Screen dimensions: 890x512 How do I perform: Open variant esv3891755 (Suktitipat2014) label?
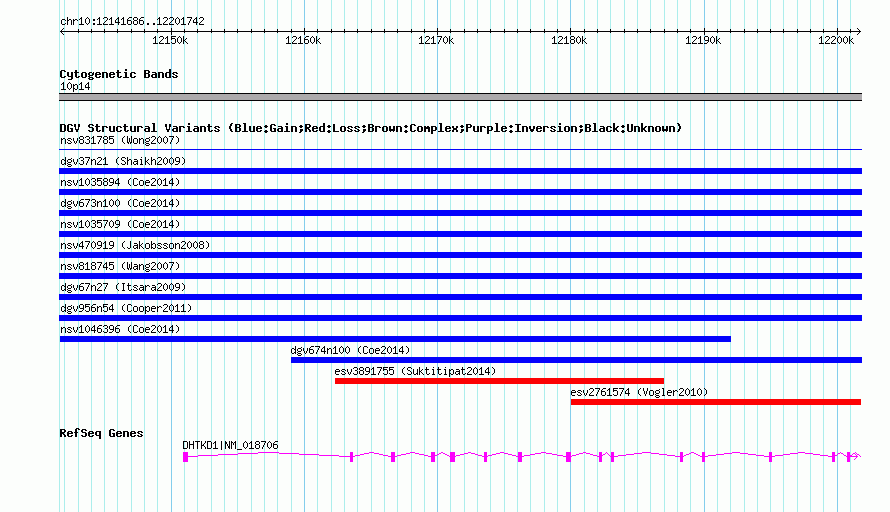tap(415, 371)
